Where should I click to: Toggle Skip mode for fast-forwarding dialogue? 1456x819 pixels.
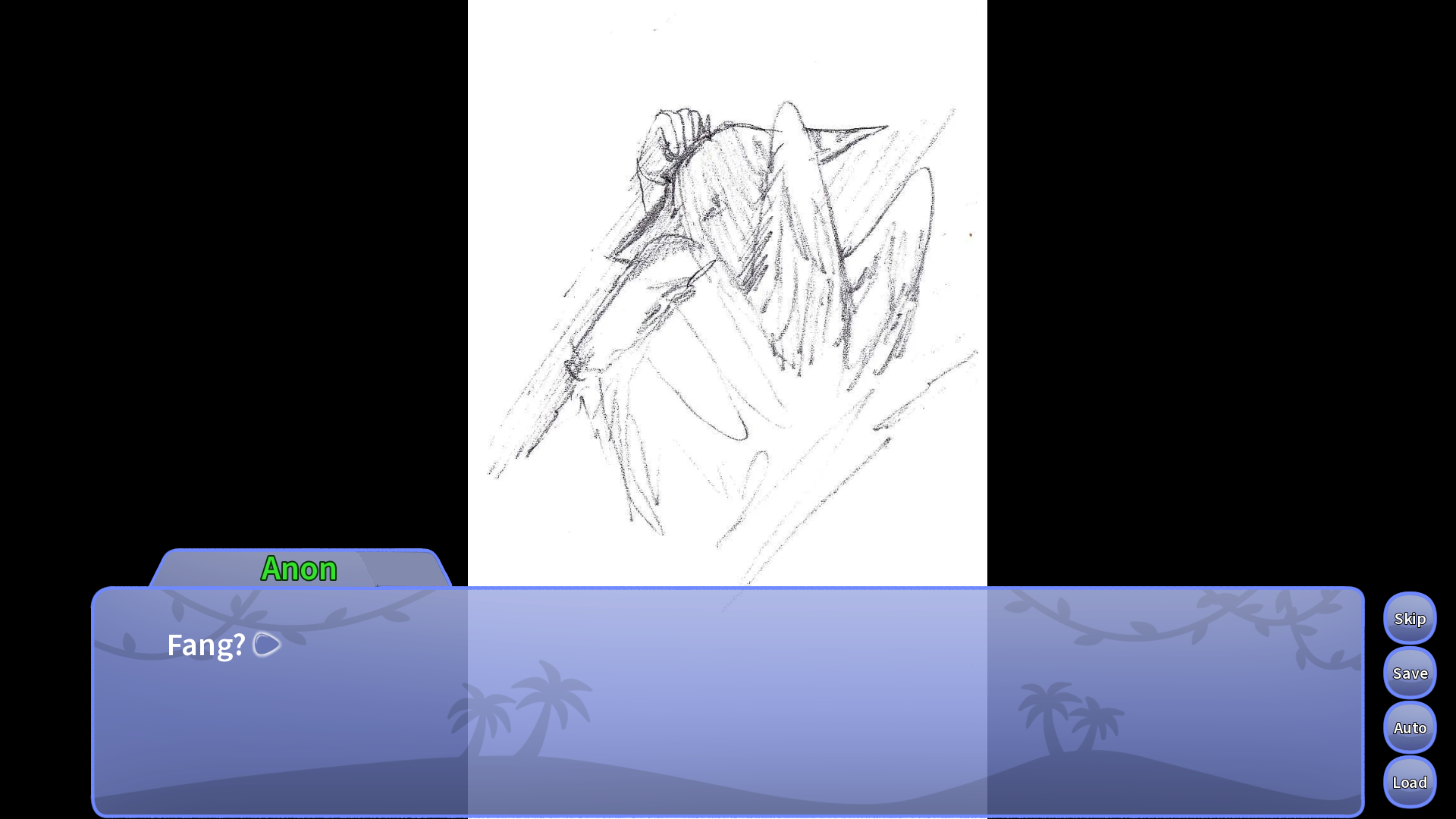[1409, 619]
